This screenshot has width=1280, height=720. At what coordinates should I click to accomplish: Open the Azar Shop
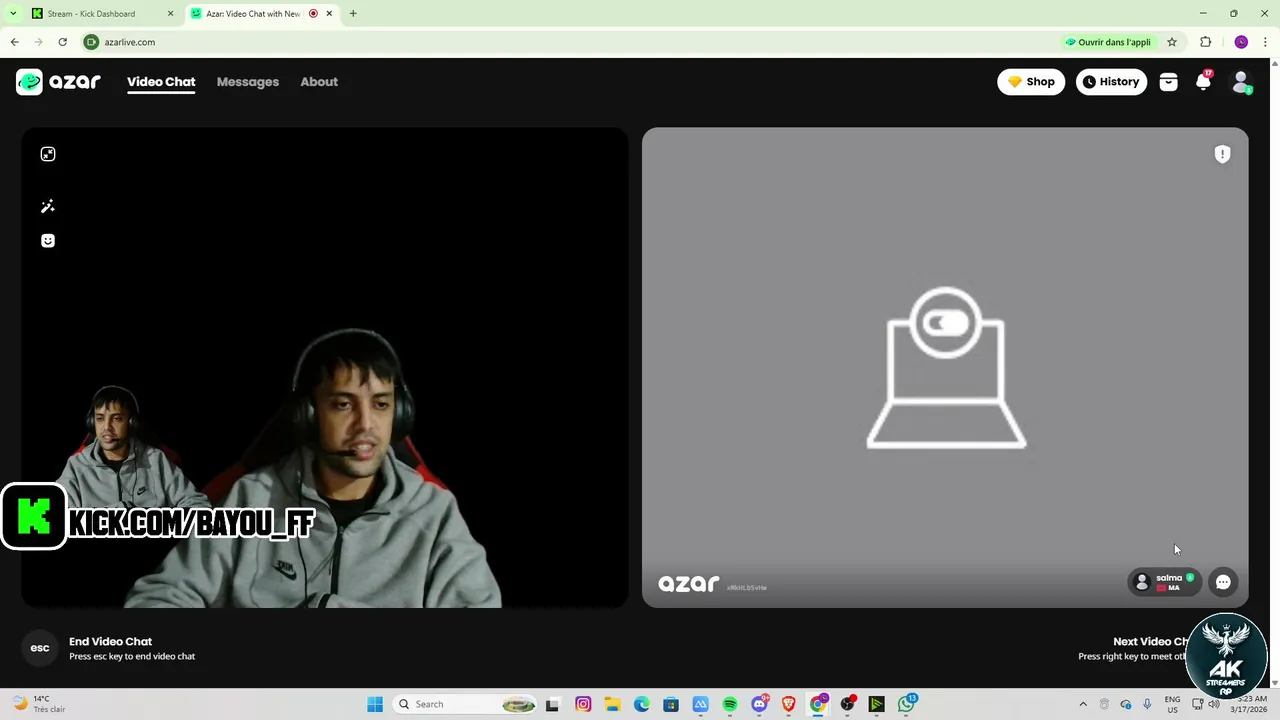[1031, 82]
